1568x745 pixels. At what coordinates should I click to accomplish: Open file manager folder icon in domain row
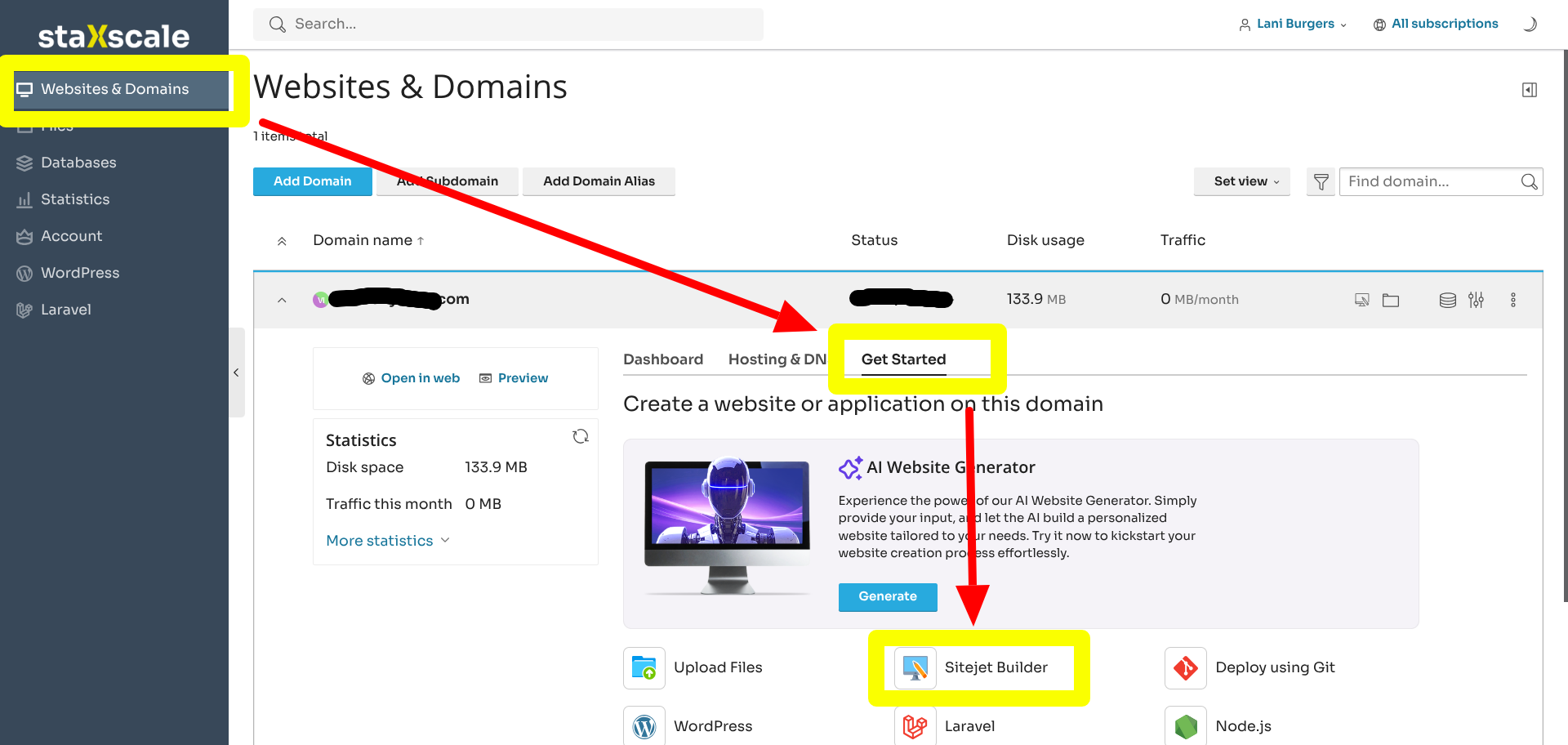(x=1391, y=300)
